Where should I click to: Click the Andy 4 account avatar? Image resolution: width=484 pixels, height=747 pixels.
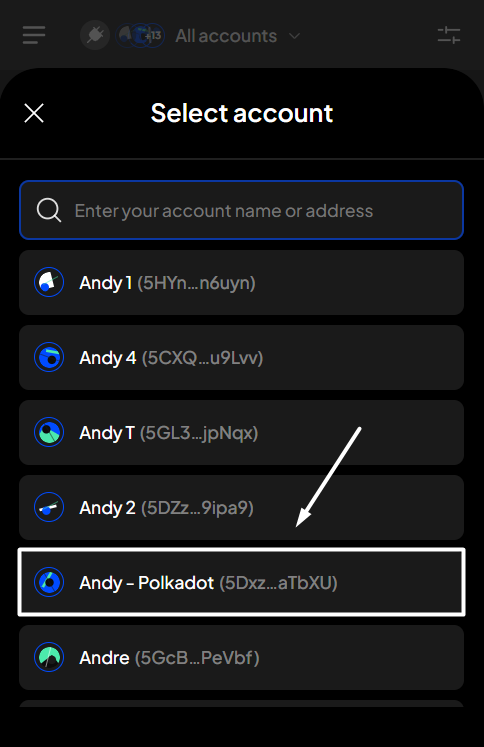(x=49, y=357)
